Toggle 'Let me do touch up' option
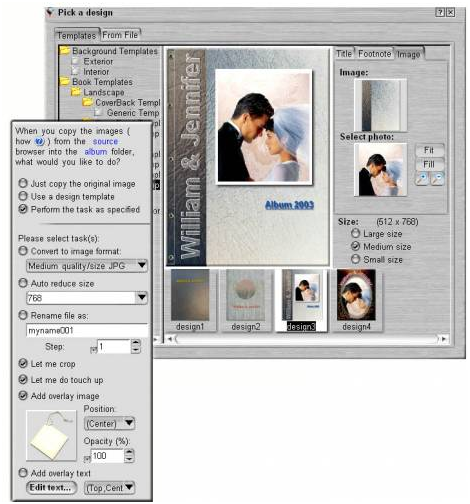 pyautogui.click(x=23, y=379)
